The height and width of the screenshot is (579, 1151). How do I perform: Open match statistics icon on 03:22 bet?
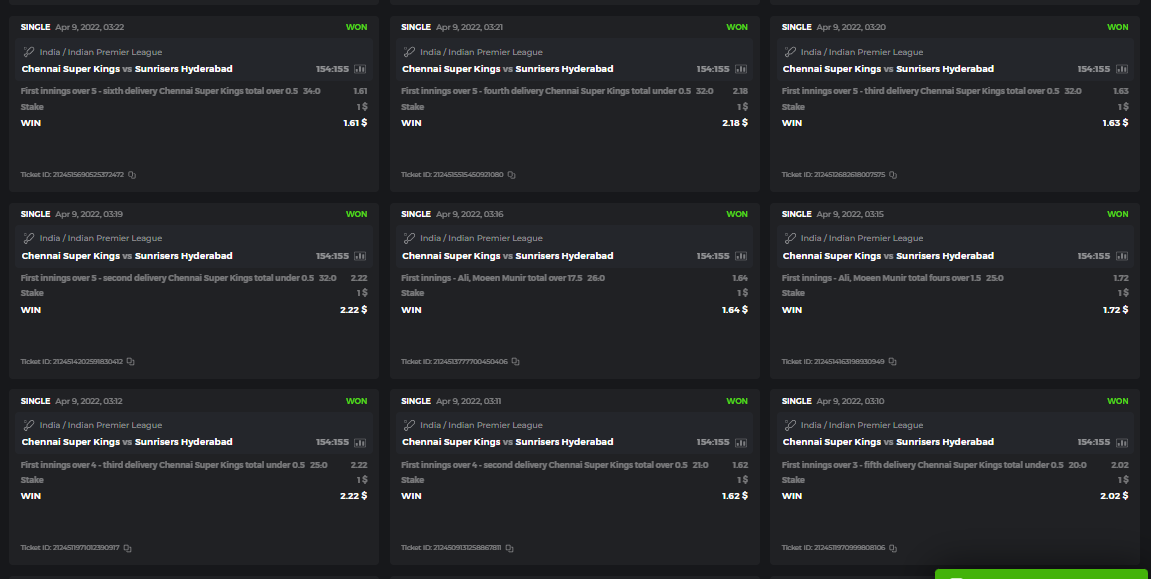pos(361,69)
